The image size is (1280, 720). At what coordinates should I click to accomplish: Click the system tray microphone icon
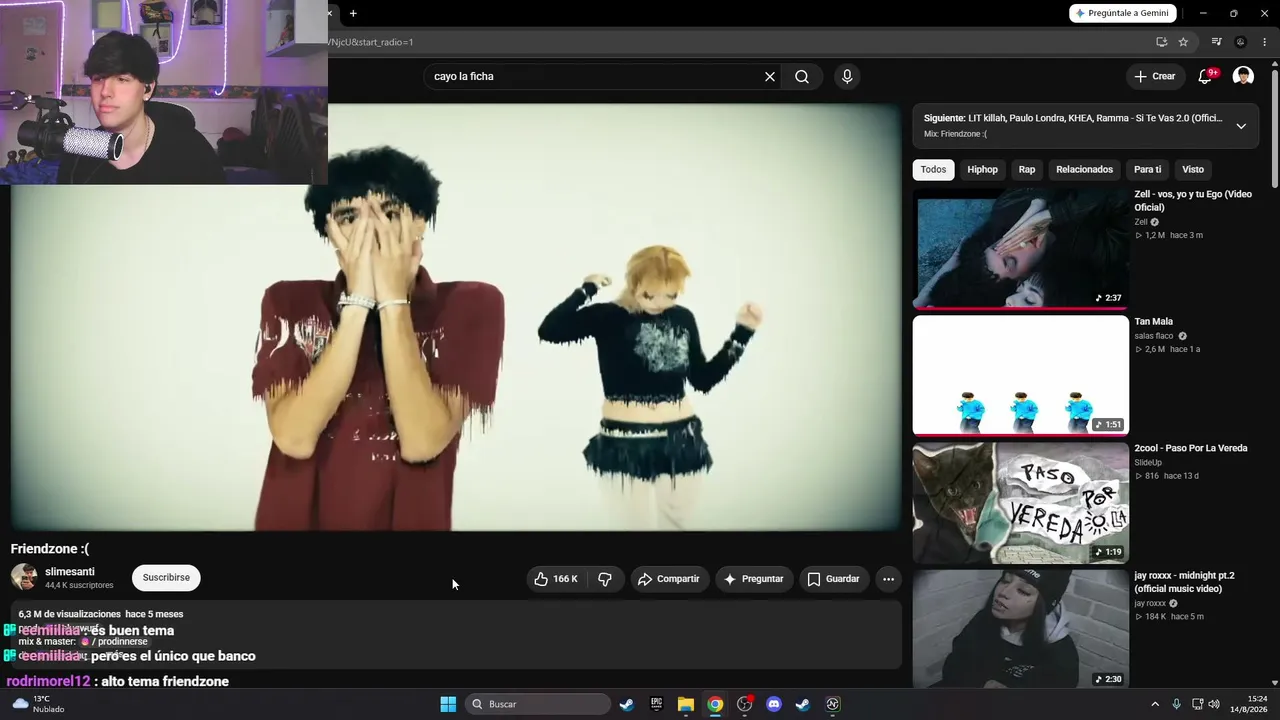click(x=1176, y=704)
